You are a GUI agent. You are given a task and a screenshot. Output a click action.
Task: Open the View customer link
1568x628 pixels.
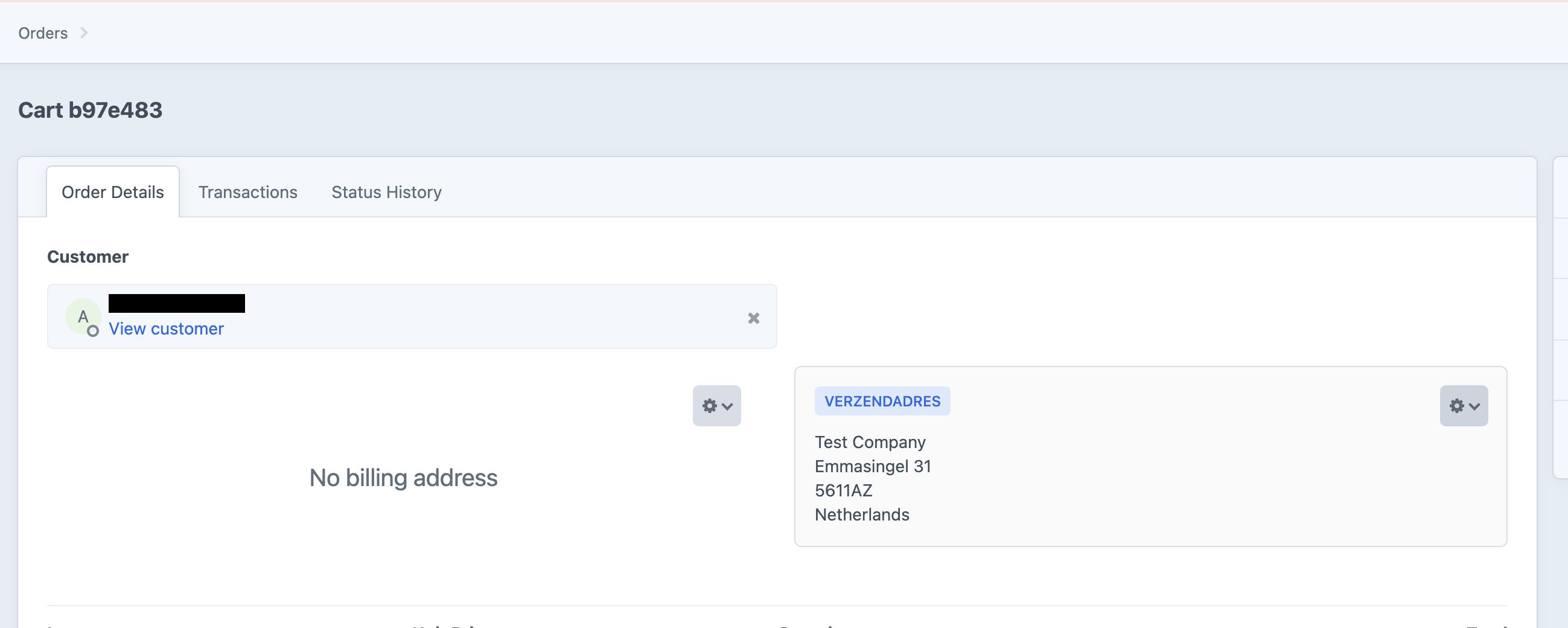point(165,328)
